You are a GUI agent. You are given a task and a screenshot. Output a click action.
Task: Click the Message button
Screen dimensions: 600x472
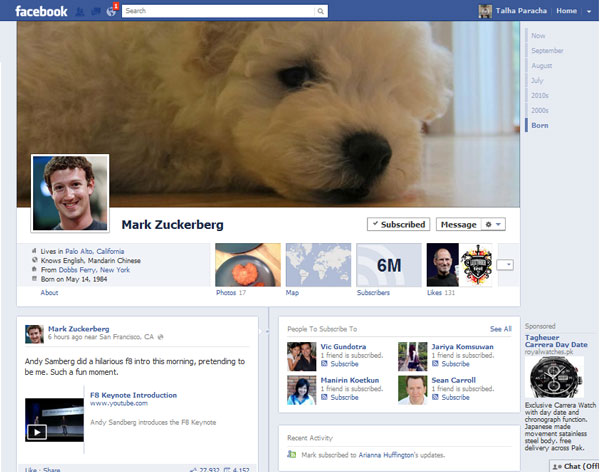458,224
